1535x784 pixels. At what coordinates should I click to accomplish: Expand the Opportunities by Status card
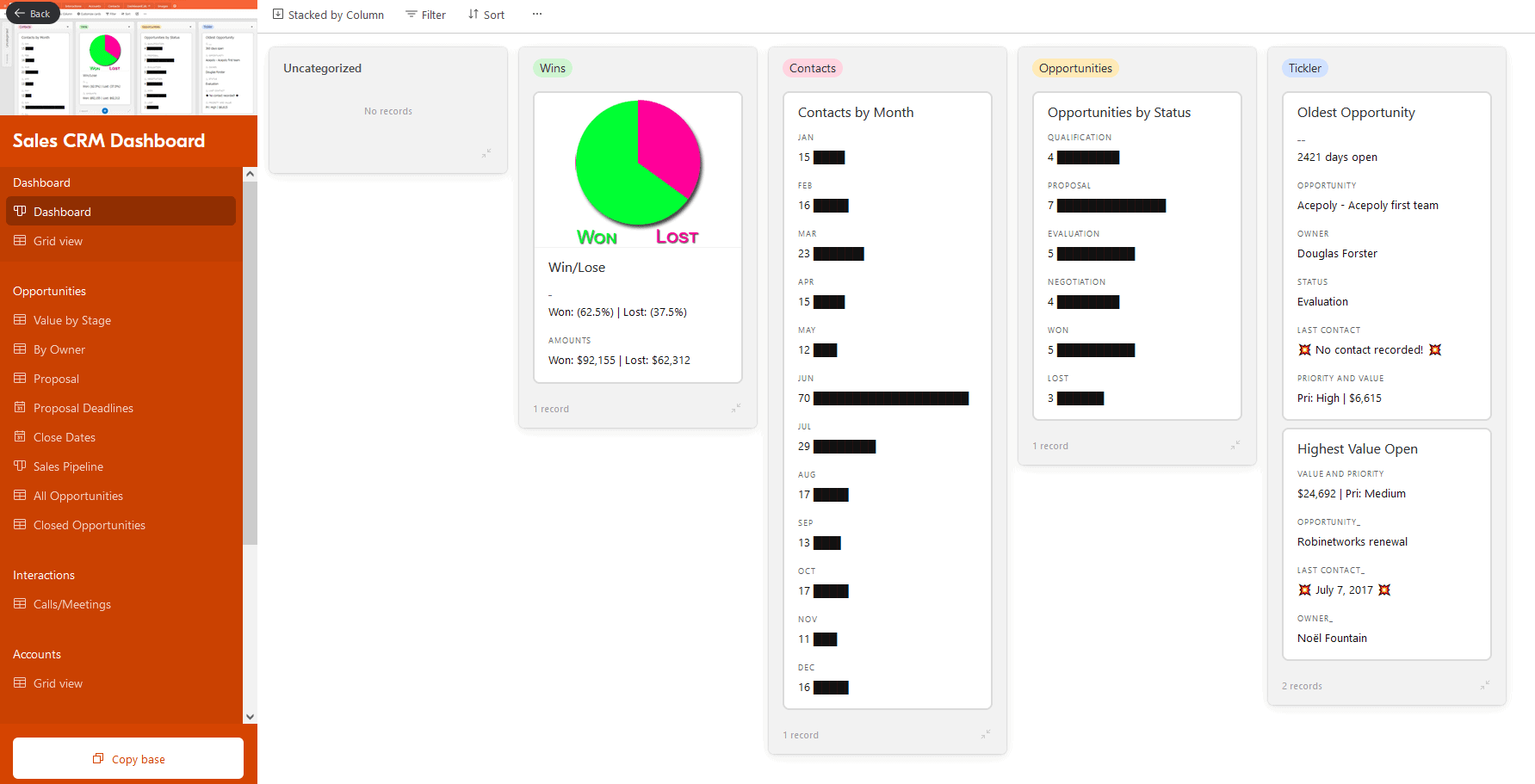1235,446
